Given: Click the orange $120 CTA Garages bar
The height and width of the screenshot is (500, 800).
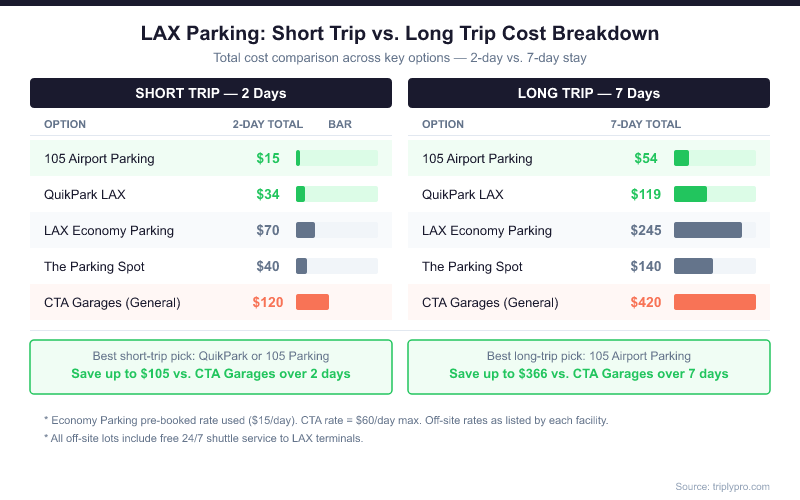Looking at the screenshot, I should click(x=312, y=302).
